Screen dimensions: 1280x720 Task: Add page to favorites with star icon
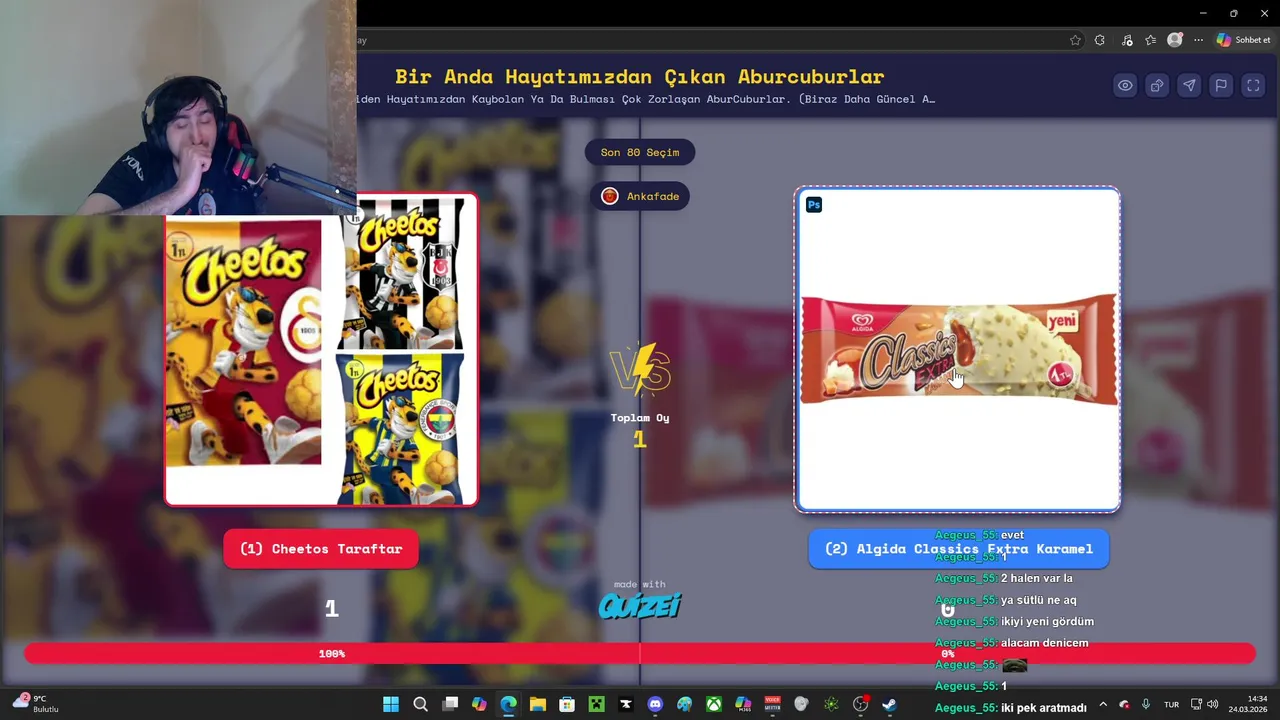coord(1075,40)
